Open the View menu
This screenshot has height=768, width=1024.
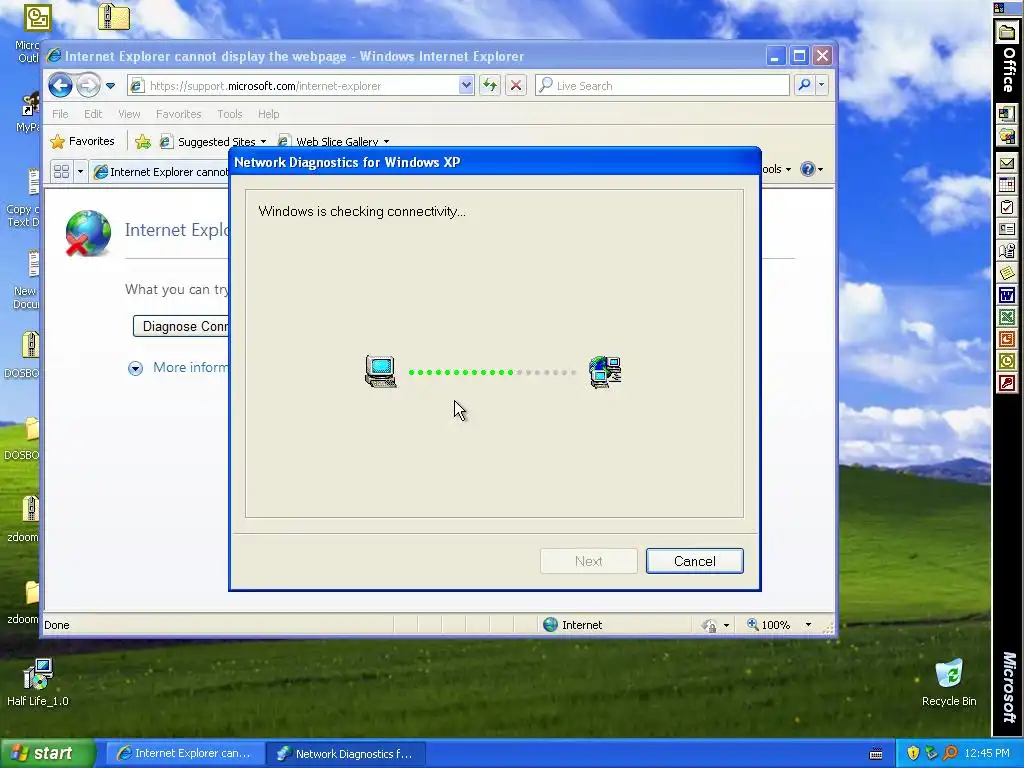pyautogui.click(x=129, y=114)
